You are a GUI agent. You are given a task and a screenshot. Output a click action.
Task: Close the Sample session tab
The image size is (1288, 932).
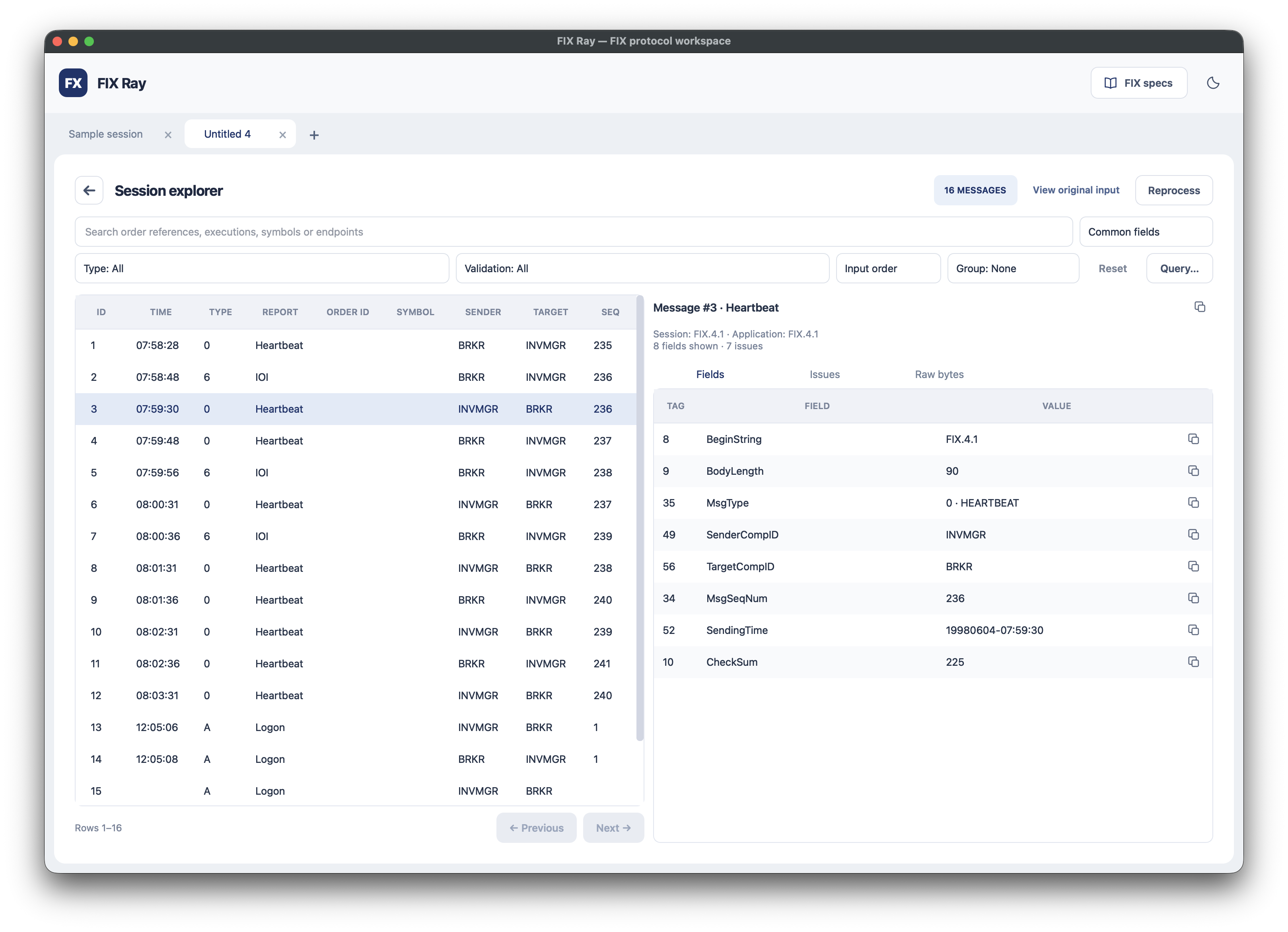pos(168,135)
